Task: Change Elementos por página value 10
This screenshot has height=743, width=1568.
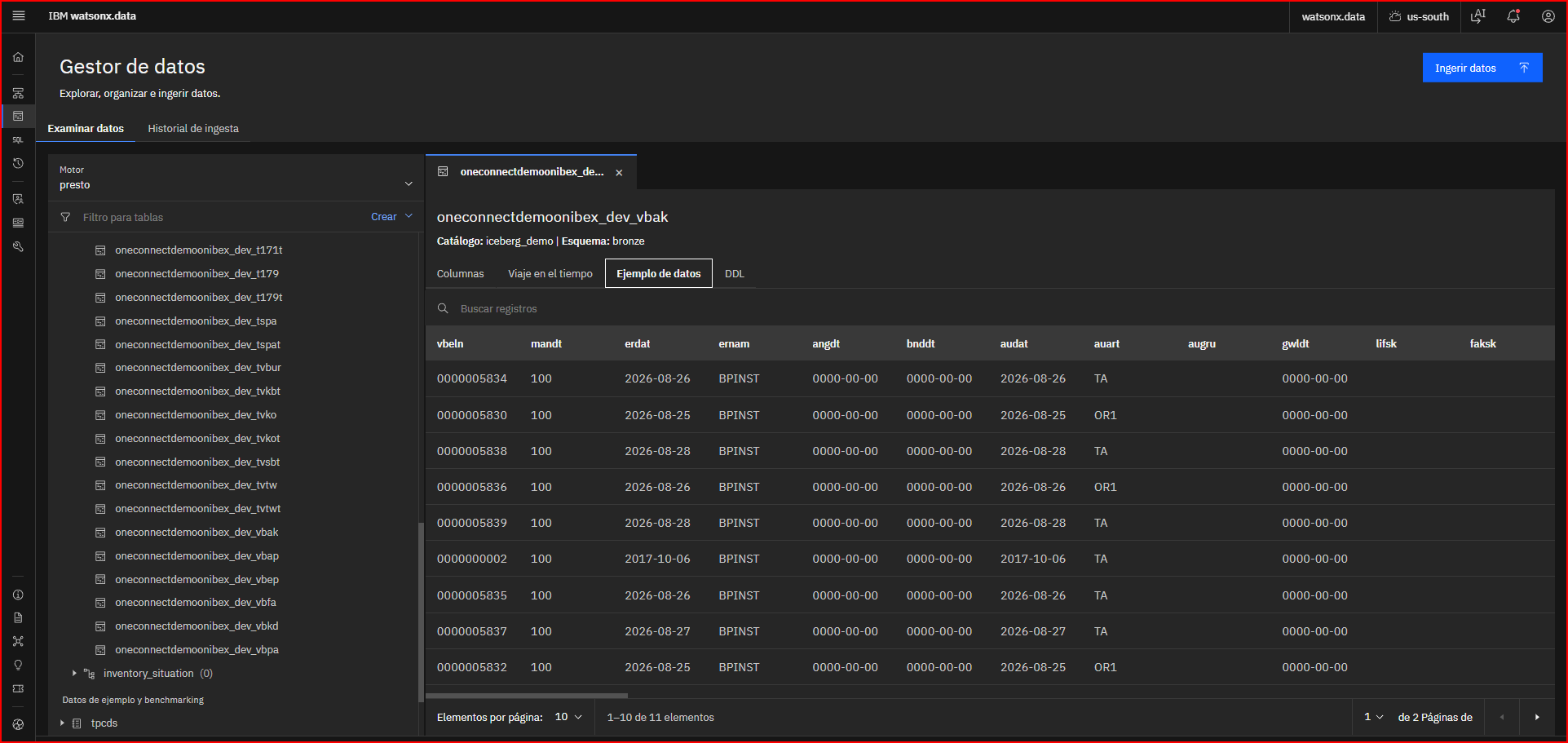Action: click(x=568, y=717)
